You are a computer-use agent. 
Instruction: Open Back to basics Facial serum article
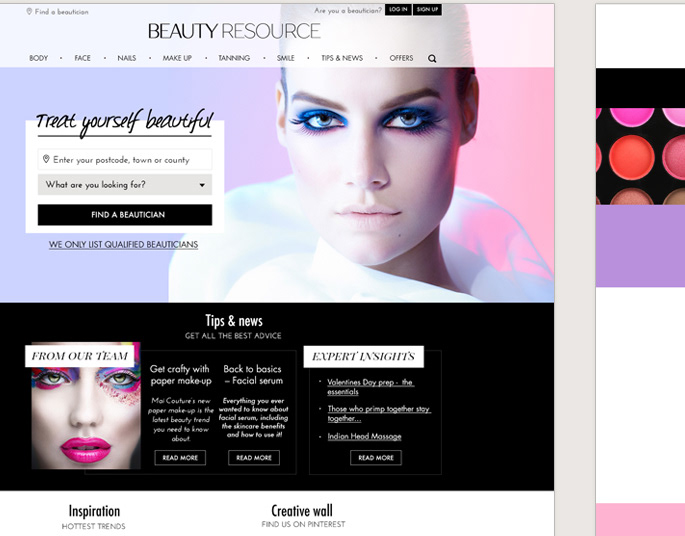(253, 375)
